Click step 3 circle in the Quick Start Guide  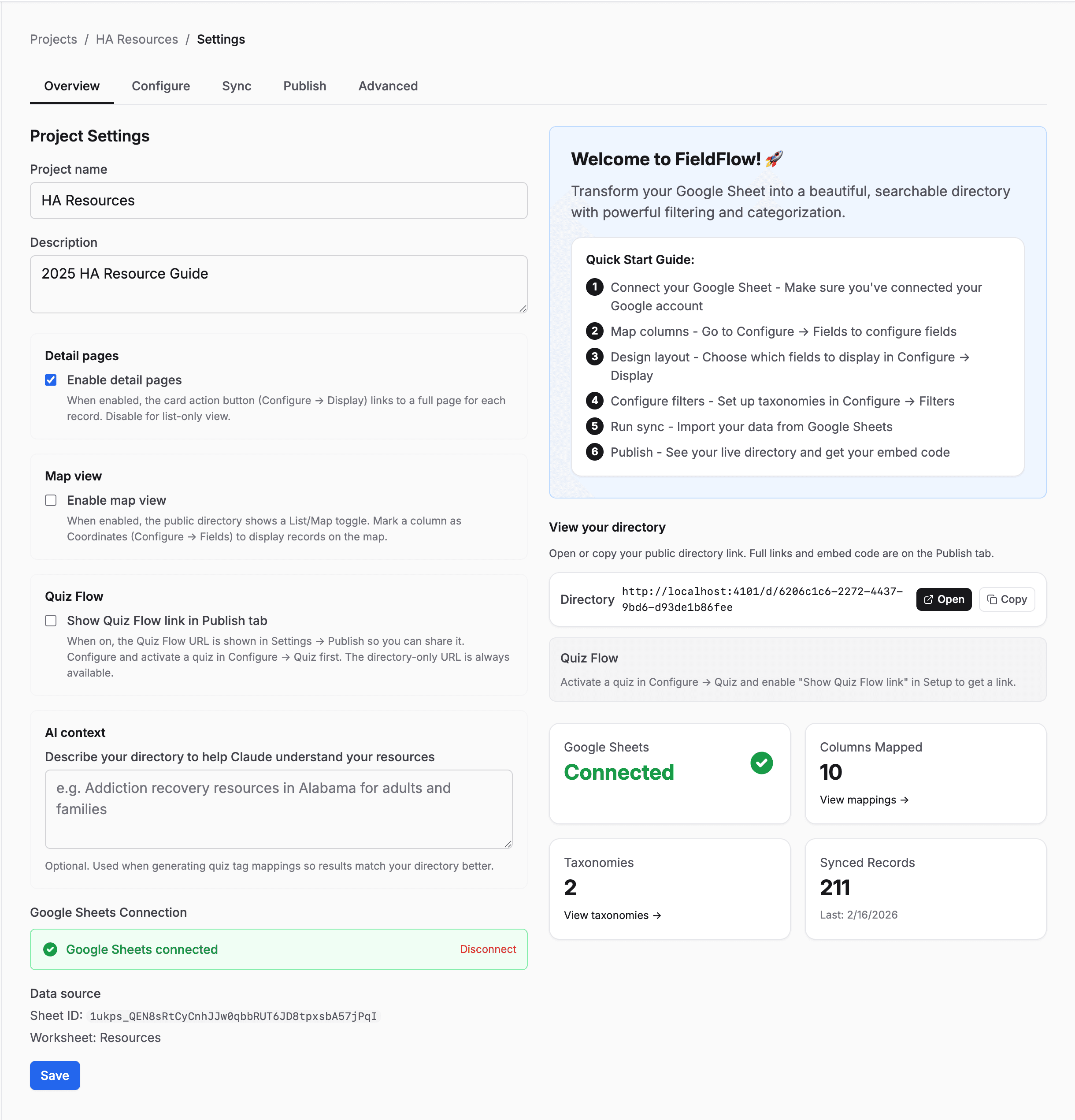595,357
